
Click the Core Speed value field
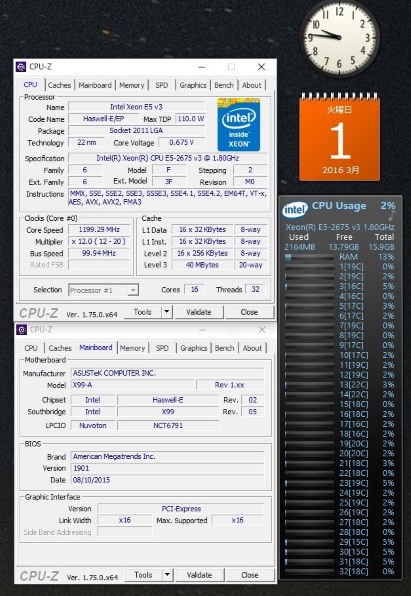click(99, 230)
